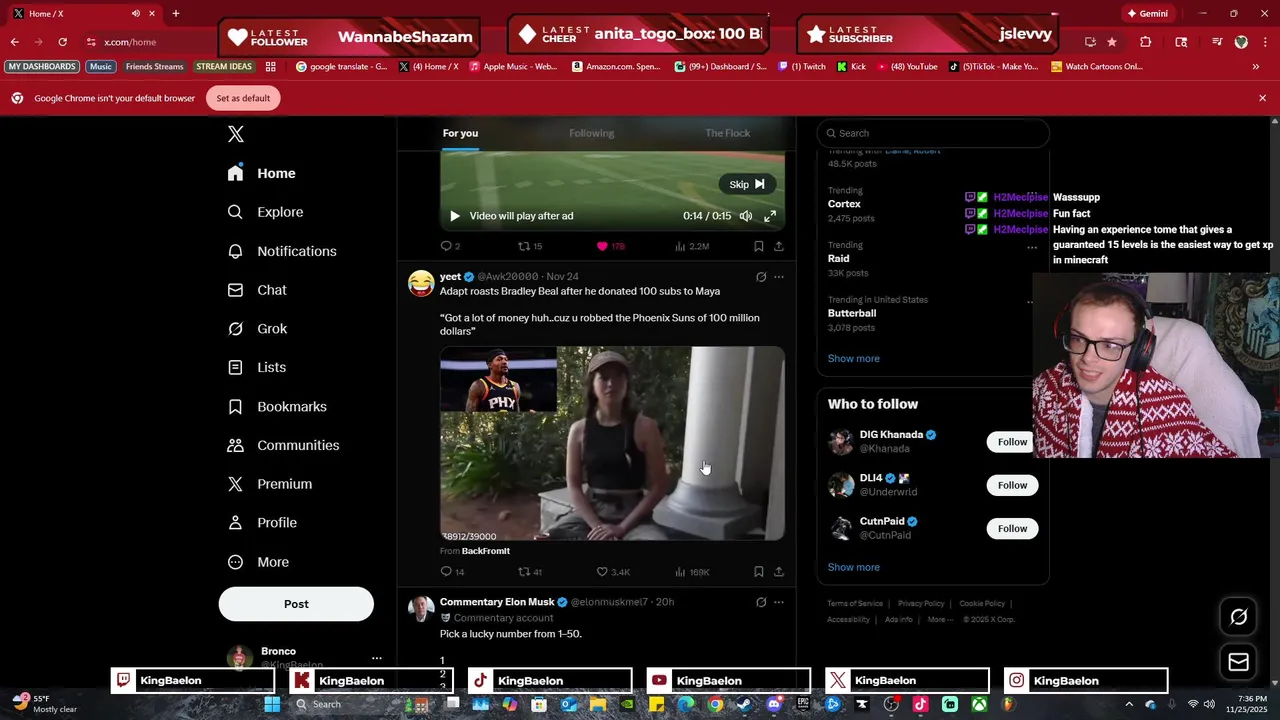The image size is (1280, 720).
Task: Open Lists in the sidebar
Action: click(257, 367)
